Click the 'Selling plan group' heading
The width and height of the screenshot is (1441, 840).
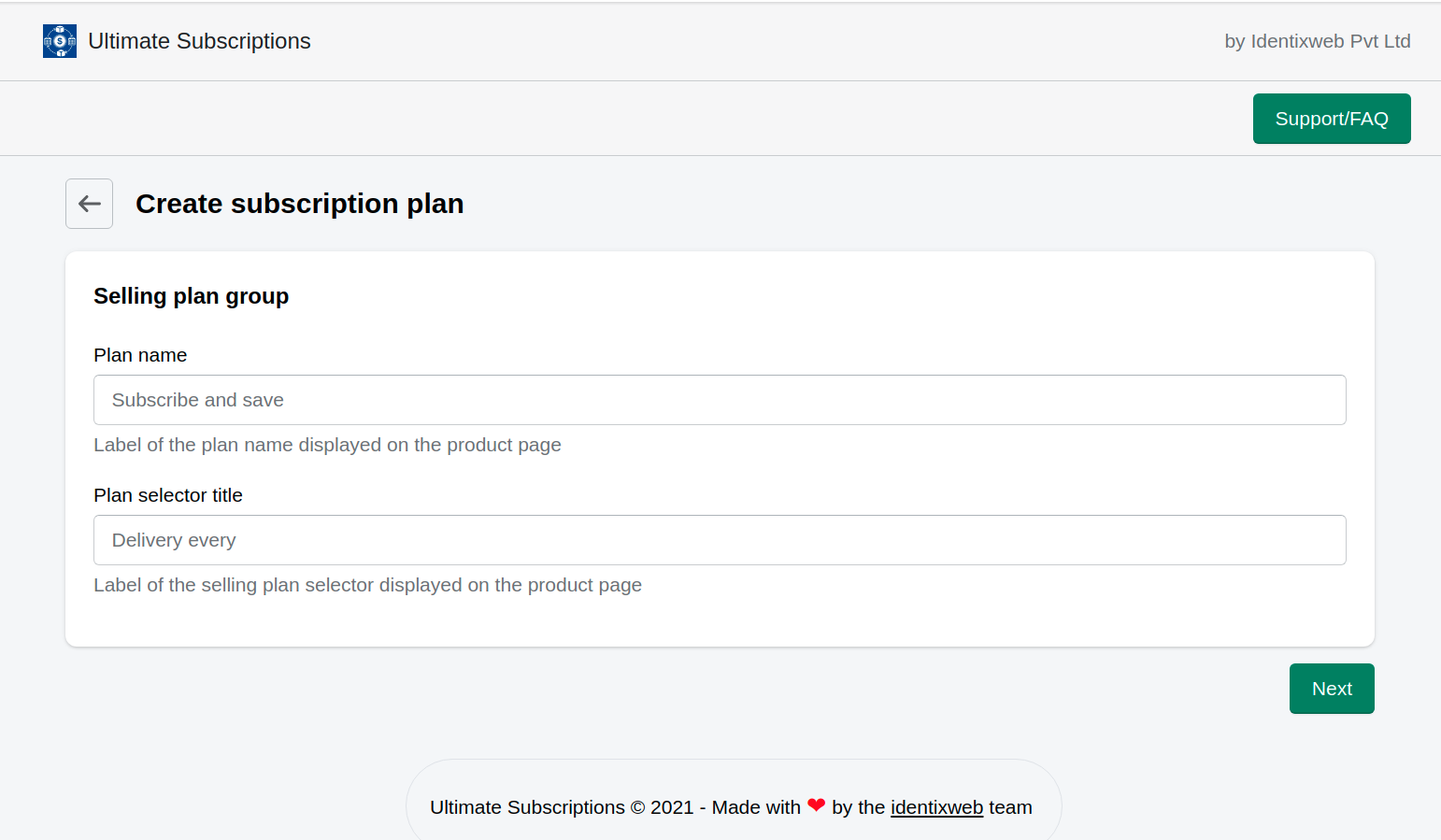191,296
